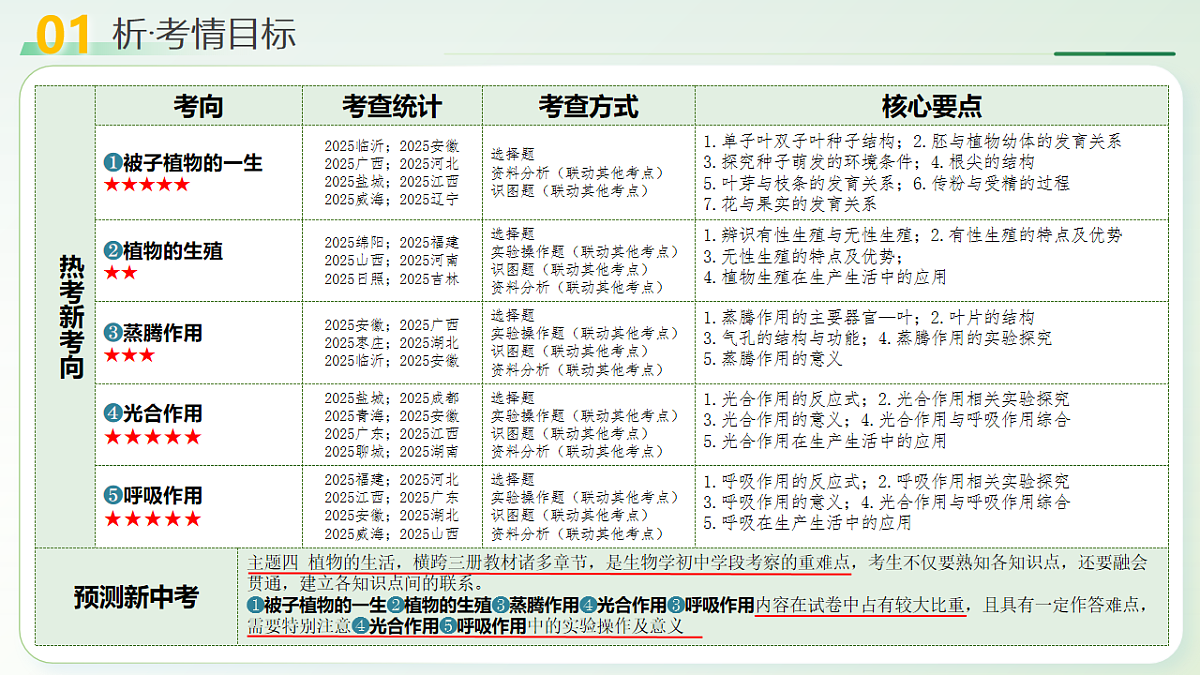Click ❷植物的生殖 in the 考向 column
Screen dimensions: 1200x675
(x=163, y=251)
